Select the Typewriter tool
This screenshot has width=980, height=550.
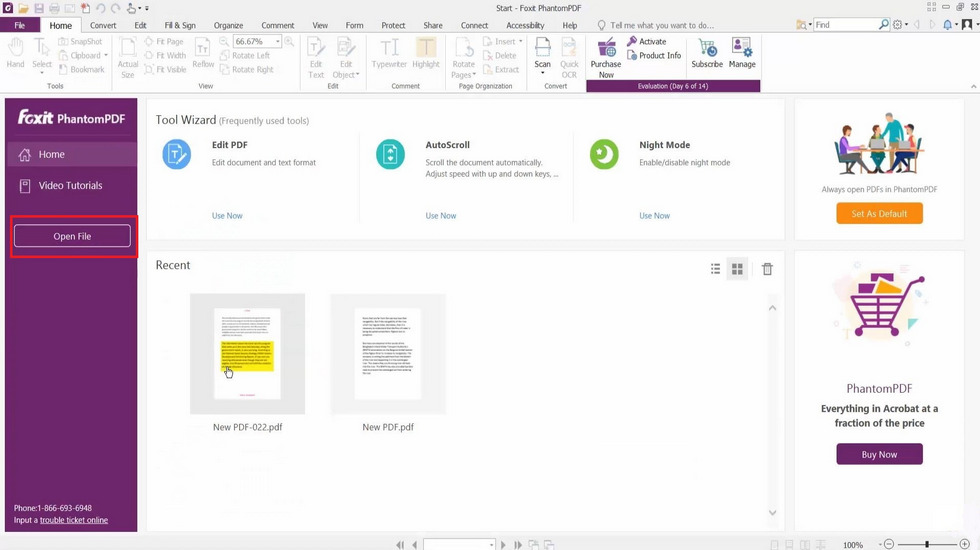389,53
